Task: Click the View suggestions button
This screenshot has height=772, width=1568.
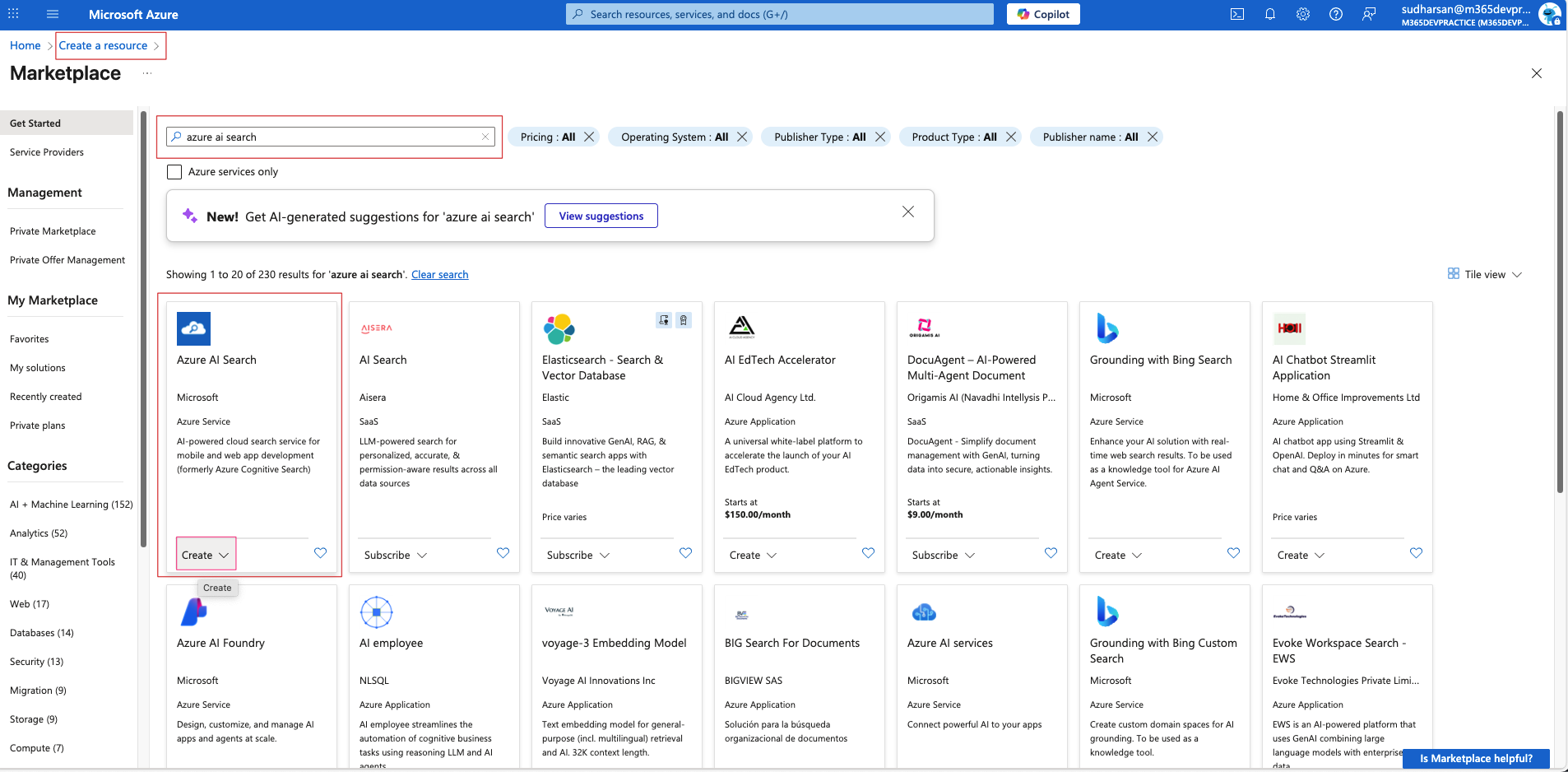Action: [x=601, y=216]
